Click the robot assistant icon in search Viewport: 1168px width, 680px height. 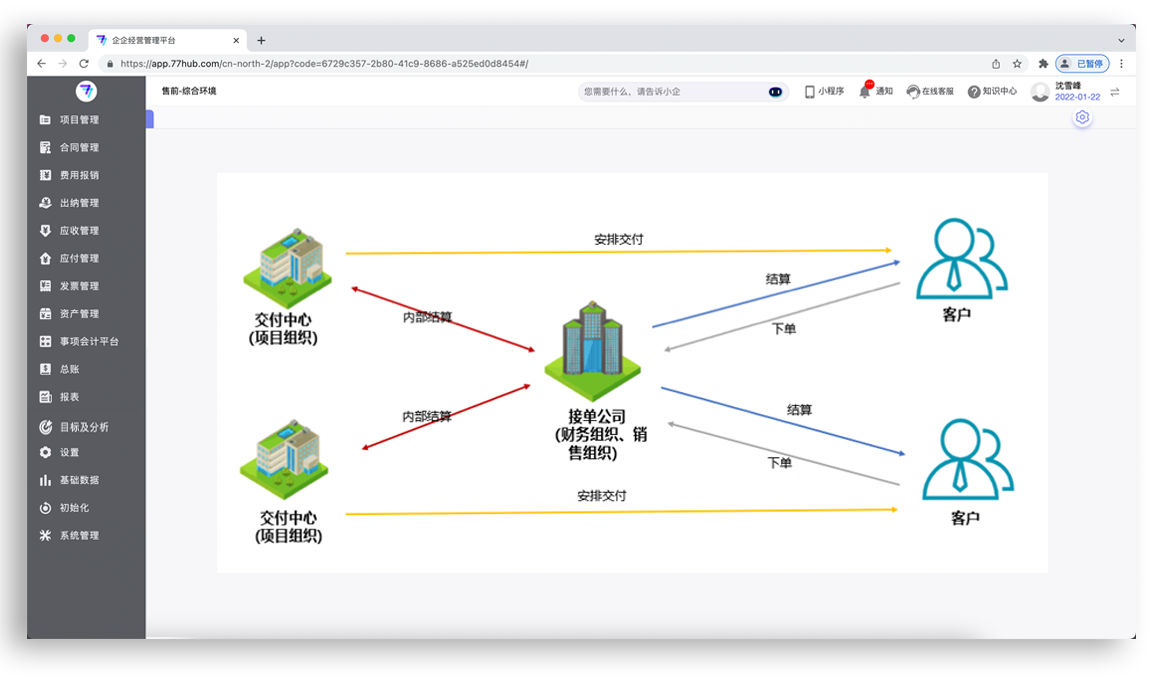click(775, 92)
